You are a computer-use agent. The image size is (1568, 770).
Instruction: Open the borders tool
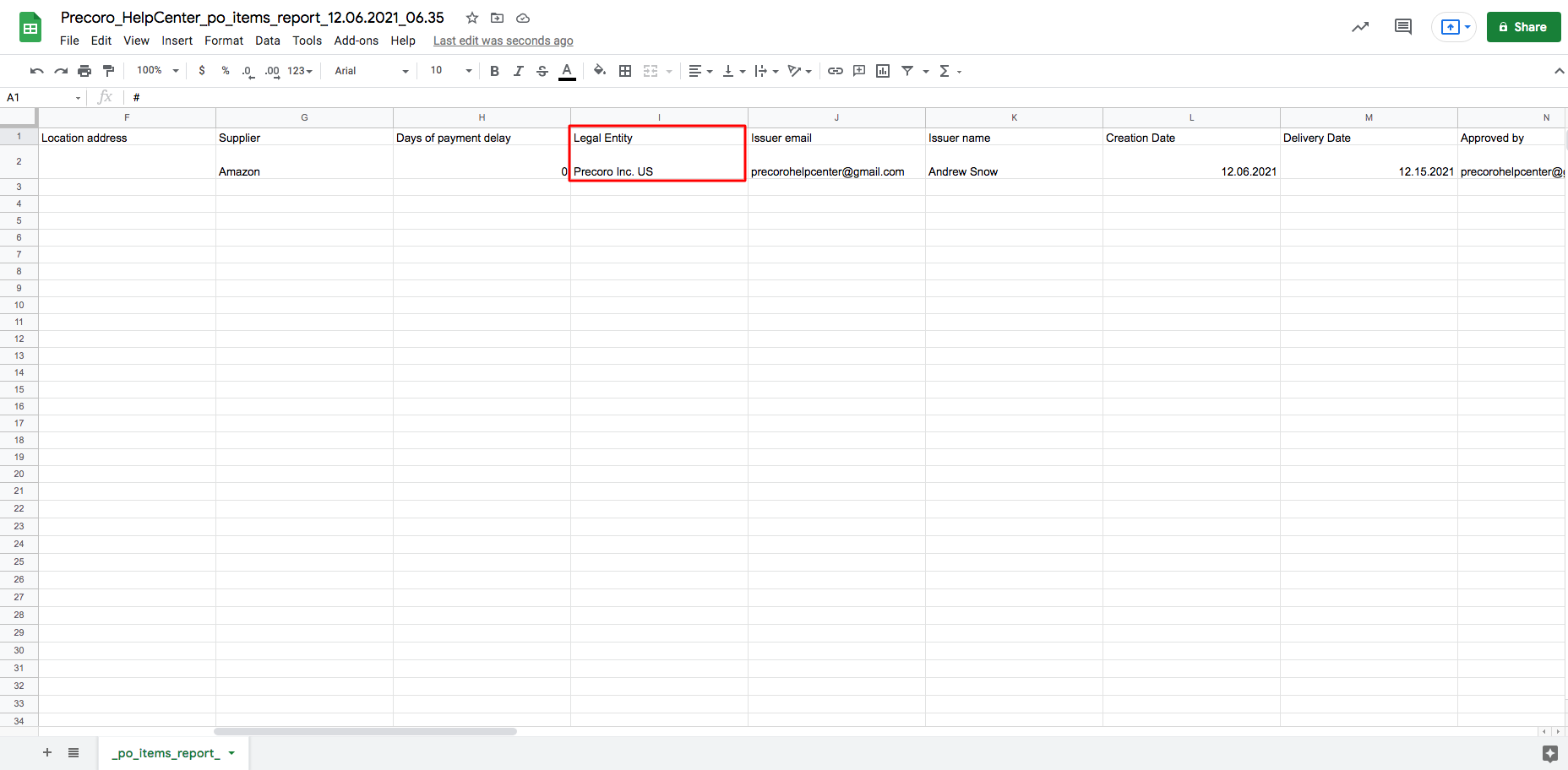(625, 71)
